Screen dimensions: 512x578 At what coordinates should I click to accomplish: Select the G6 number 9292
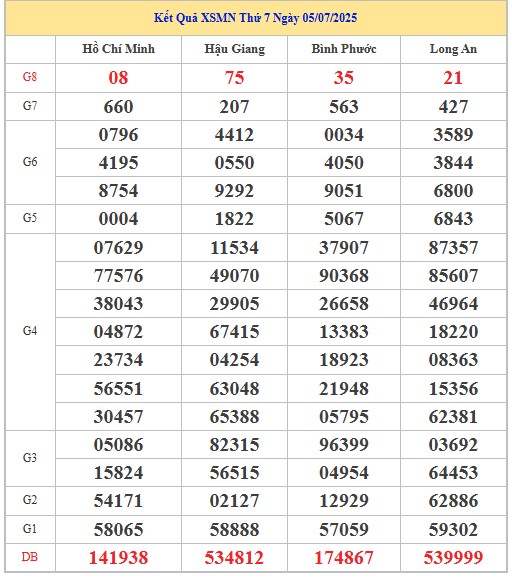coord(234,191)
